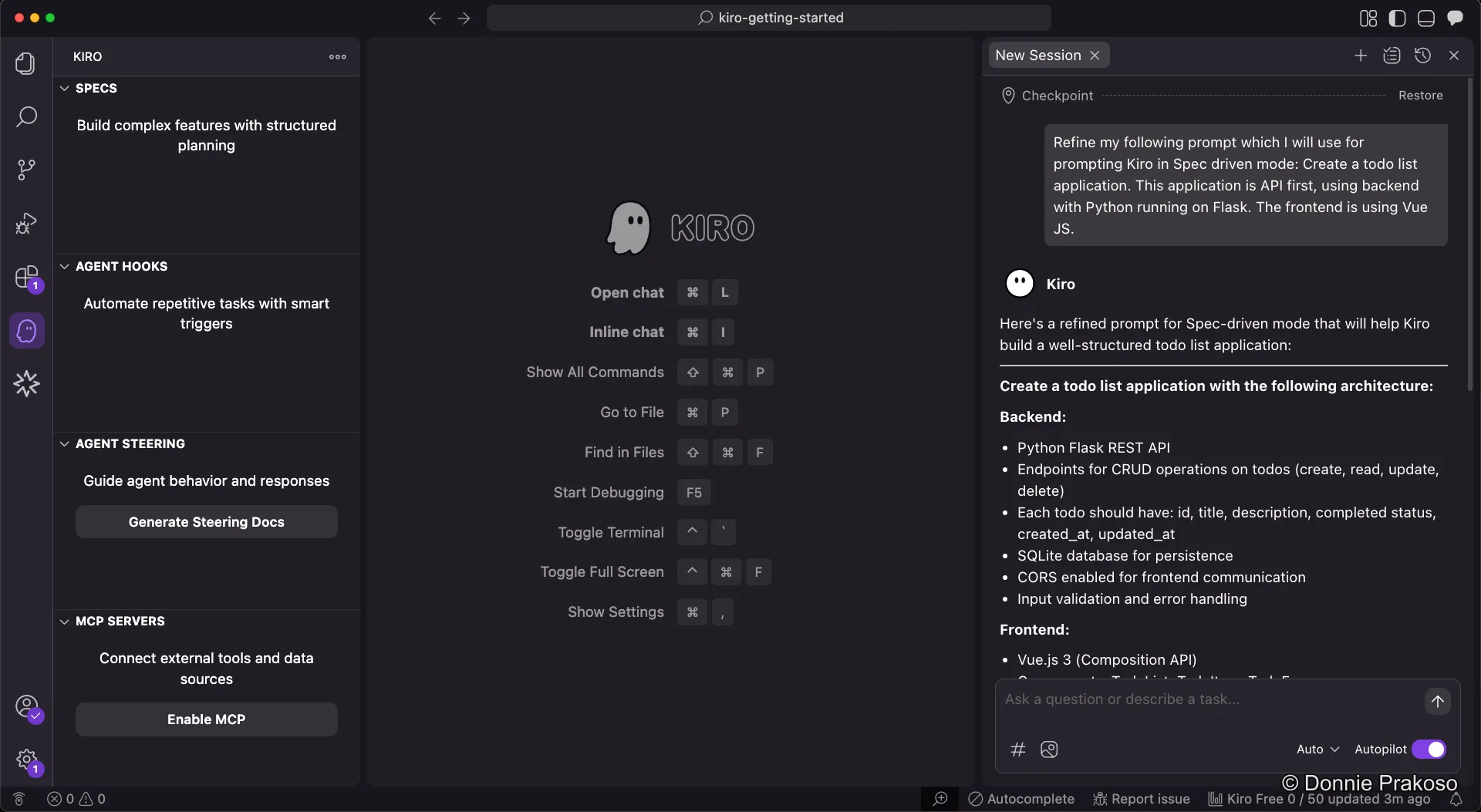Image resolution: width=1481 pixels, height=812 pixels.
Task: Collapse the AGENT HOOKS section
Action: 64,266
